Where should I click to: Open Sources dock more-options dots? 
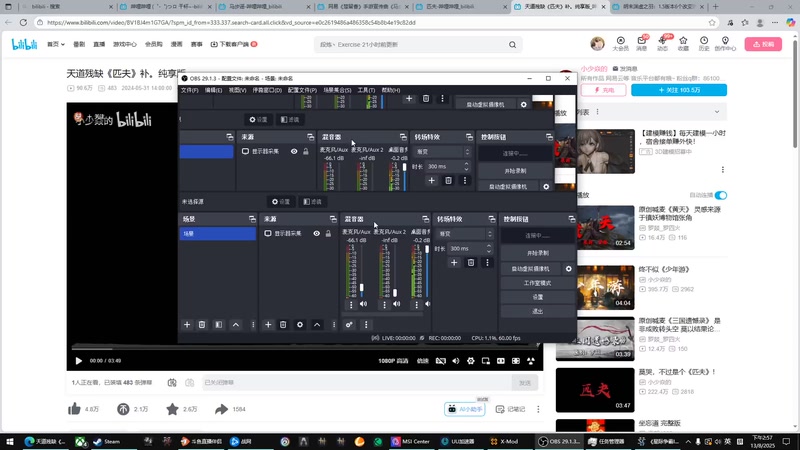(x=334, y=324)
